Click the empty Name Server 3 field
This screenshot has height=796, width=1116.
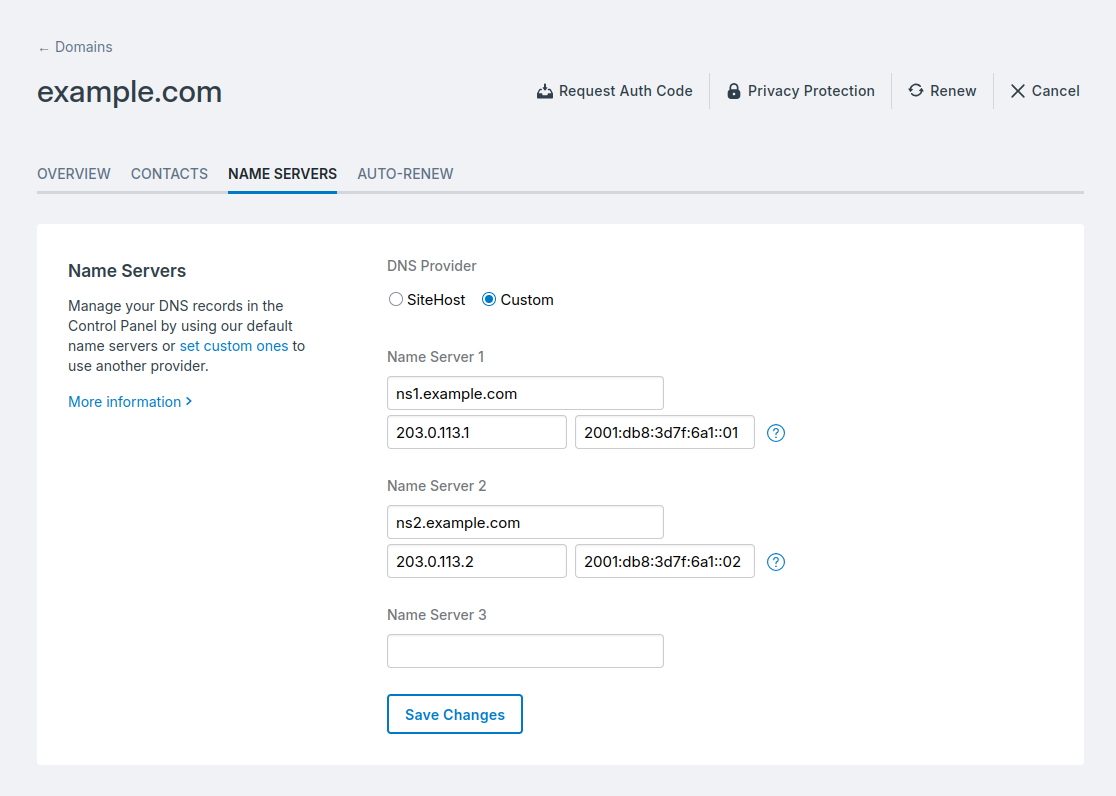click(525, 650)
